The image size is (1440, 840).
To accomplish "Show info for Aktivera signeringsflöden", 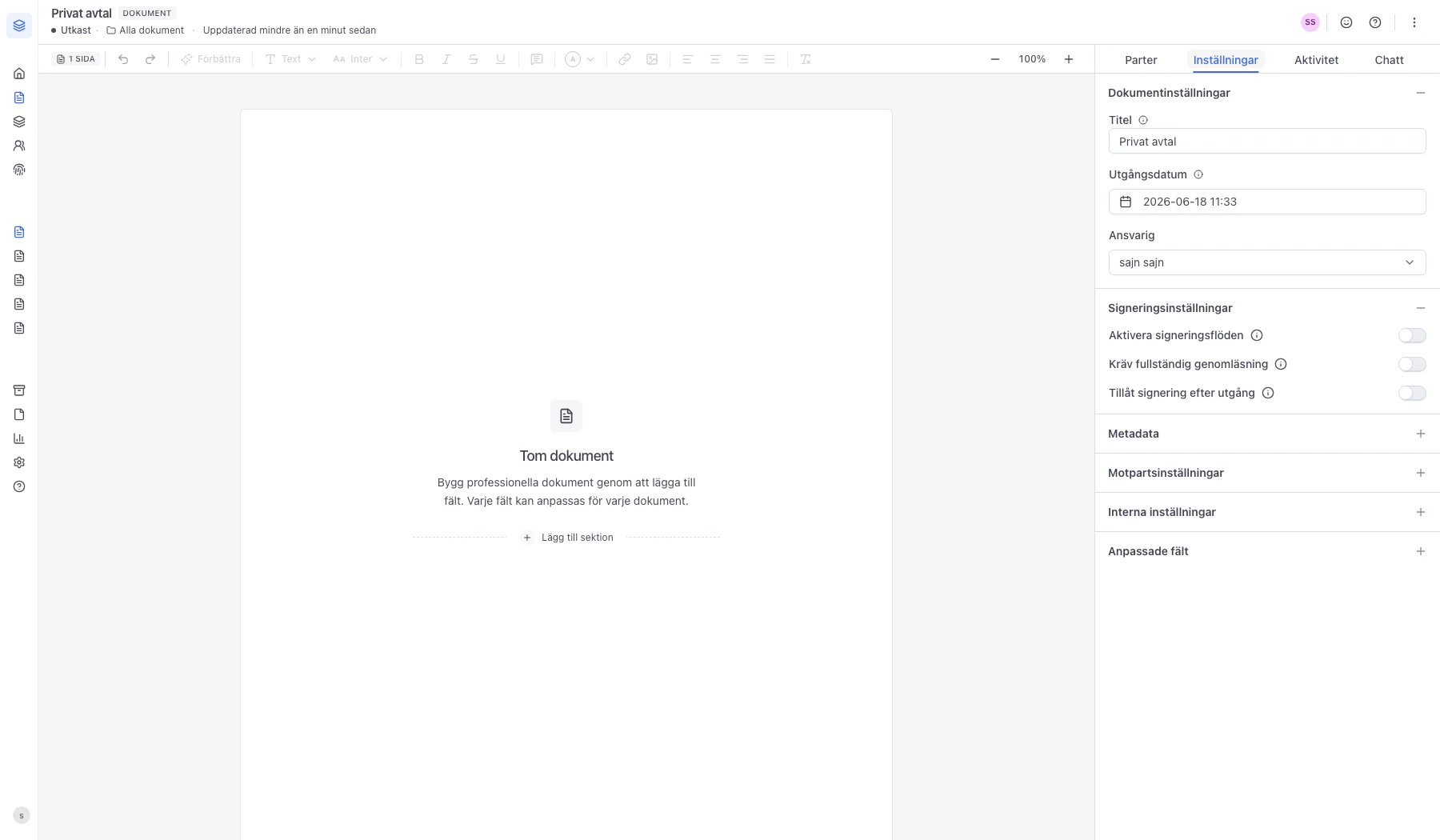I will [x=1257, y=335].
